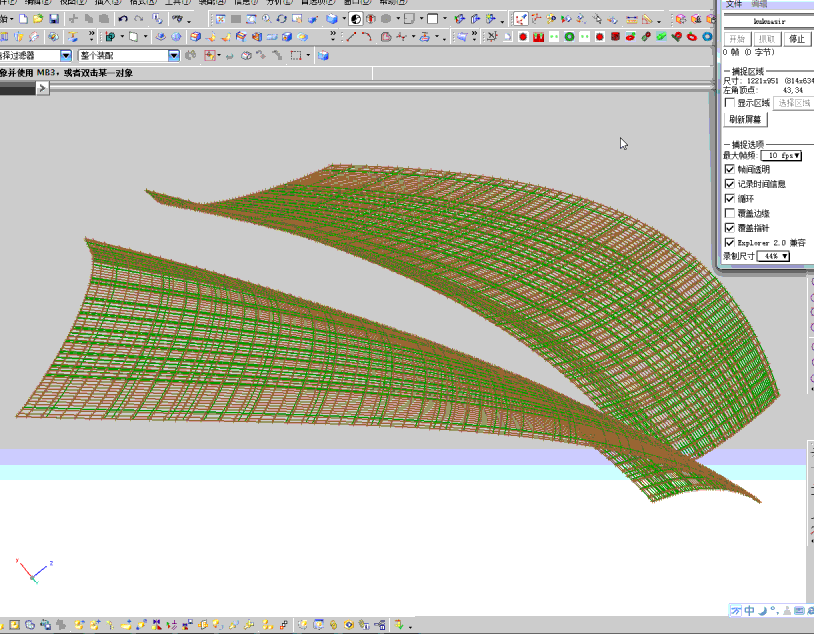
Task: Toggle the 记录时间信息 checkbox
Action: coord(729,184)
